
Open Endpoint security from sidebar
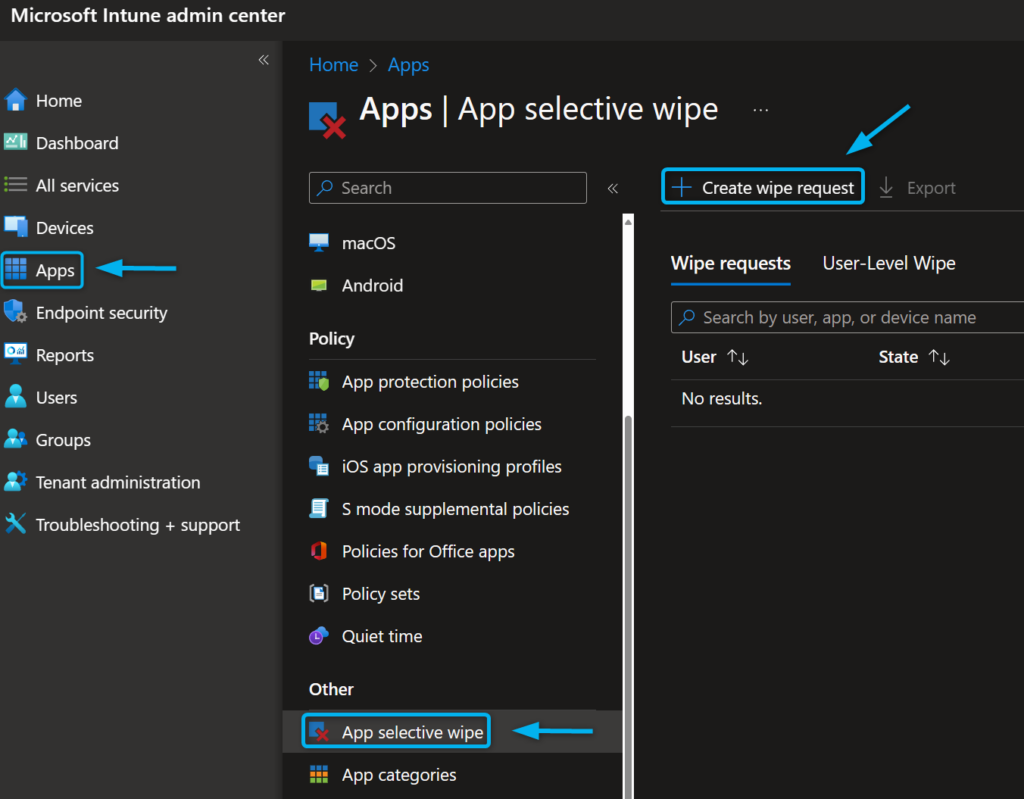100,312
